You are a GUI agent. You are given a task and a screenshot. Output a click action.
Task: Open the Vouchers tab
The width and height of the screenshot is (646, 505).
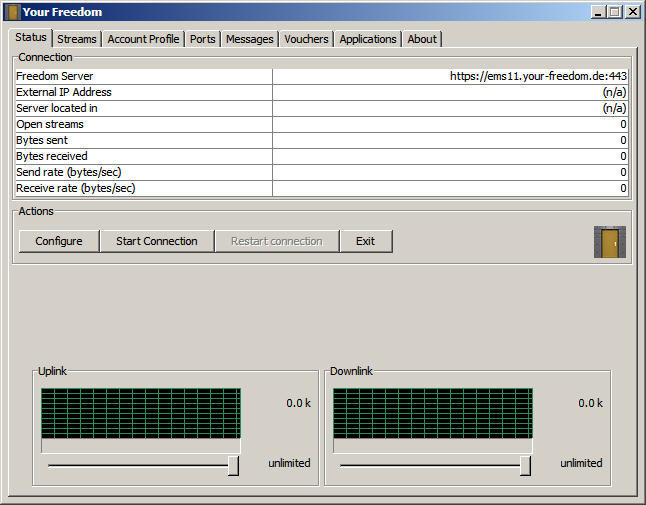tap(306, 39)
